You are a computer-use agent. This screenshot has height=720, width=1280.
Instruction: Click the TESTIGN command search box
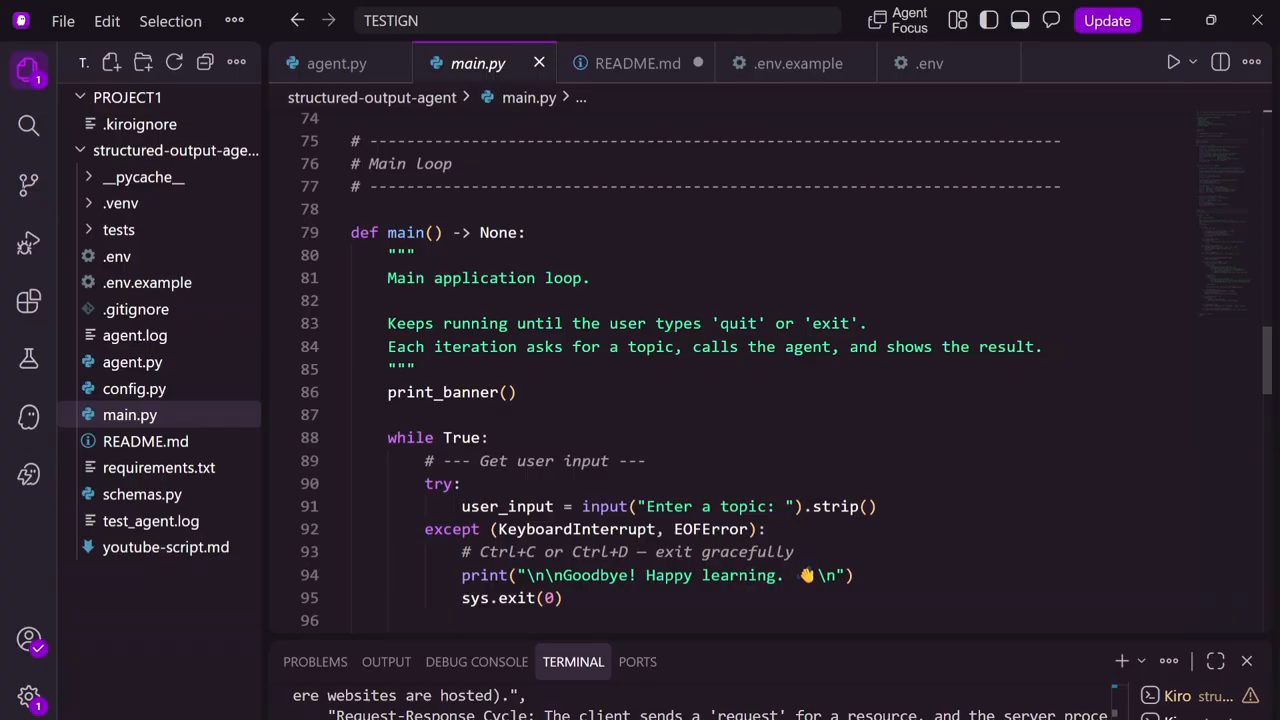(597, 20)
